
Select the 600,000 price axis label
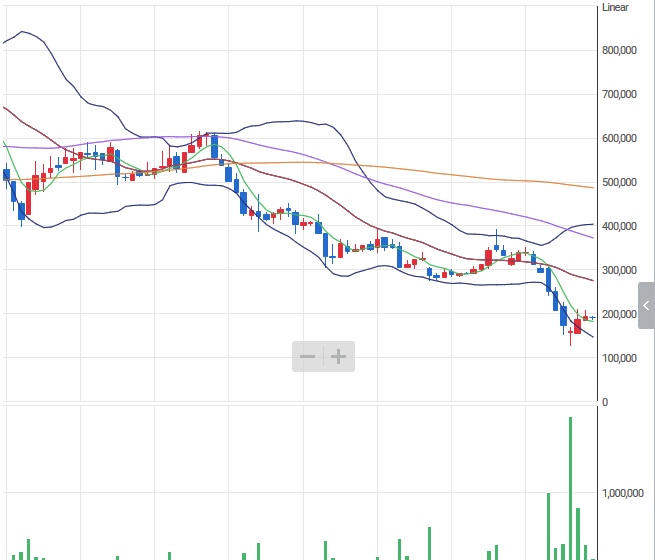click(x=619, y=138)
